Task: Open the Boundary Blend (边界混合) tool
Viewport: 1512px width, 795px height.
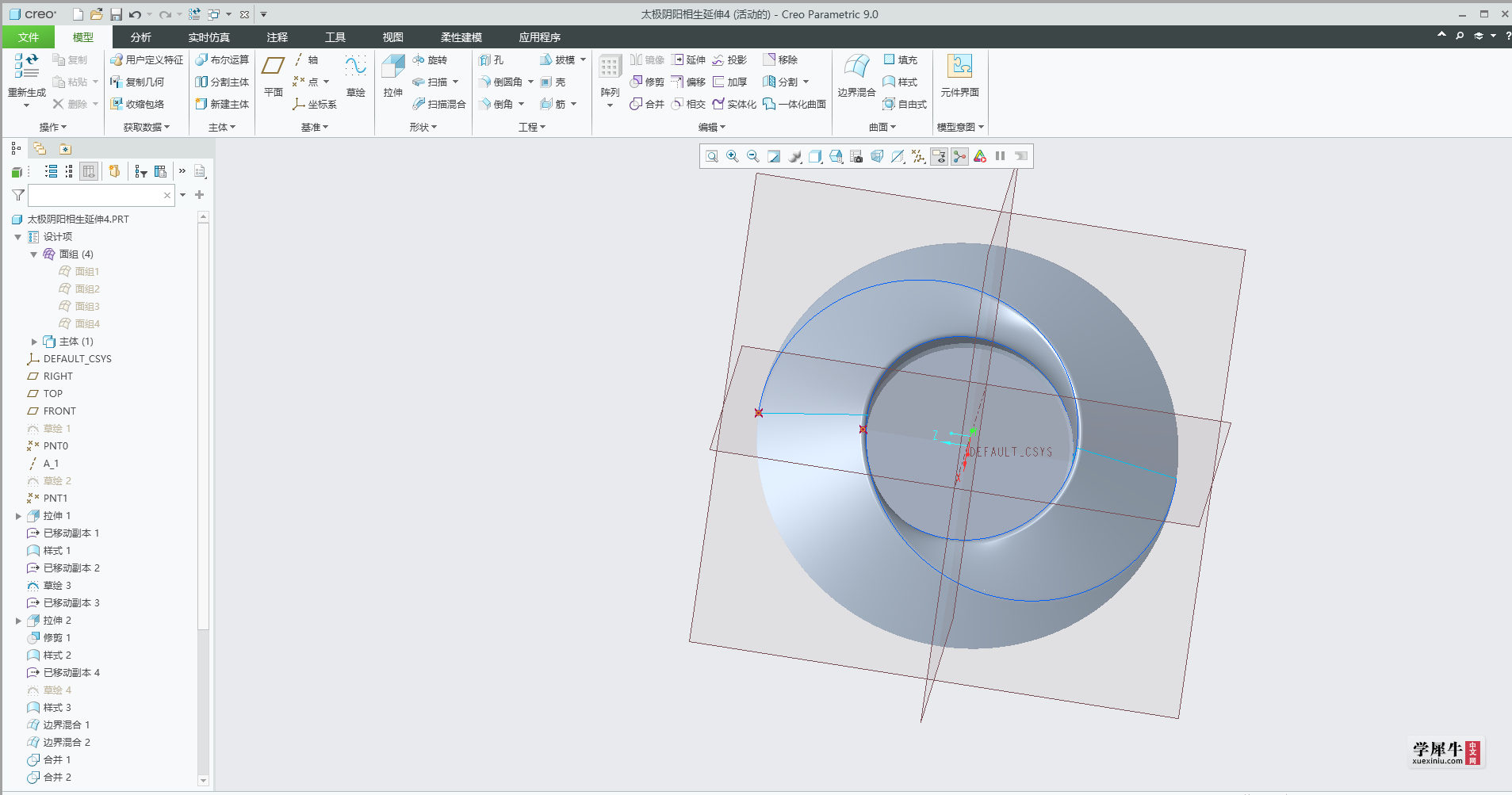Action: [856, 75]
